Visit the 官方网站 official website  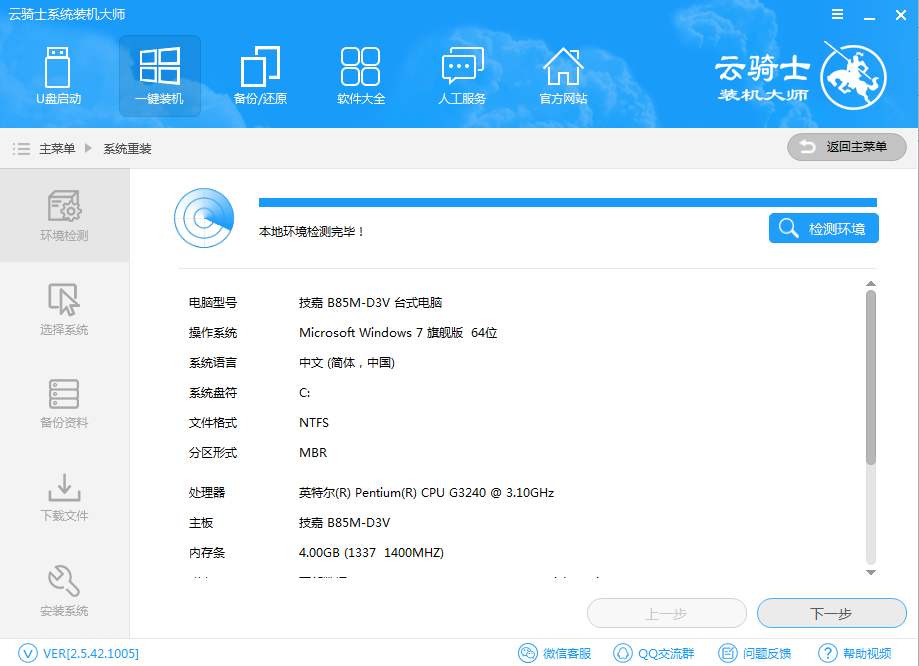click(563, 75)
